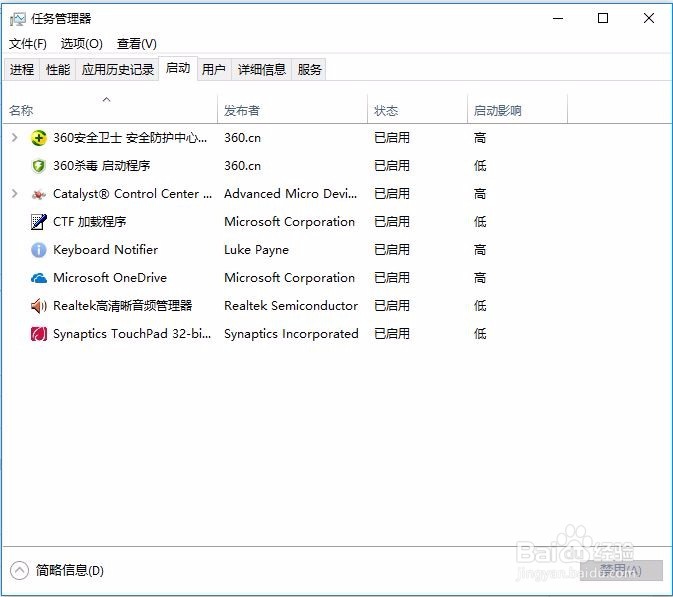Click the Catalyst Control Center icon
673x597 pixels.
coord(39,194)
